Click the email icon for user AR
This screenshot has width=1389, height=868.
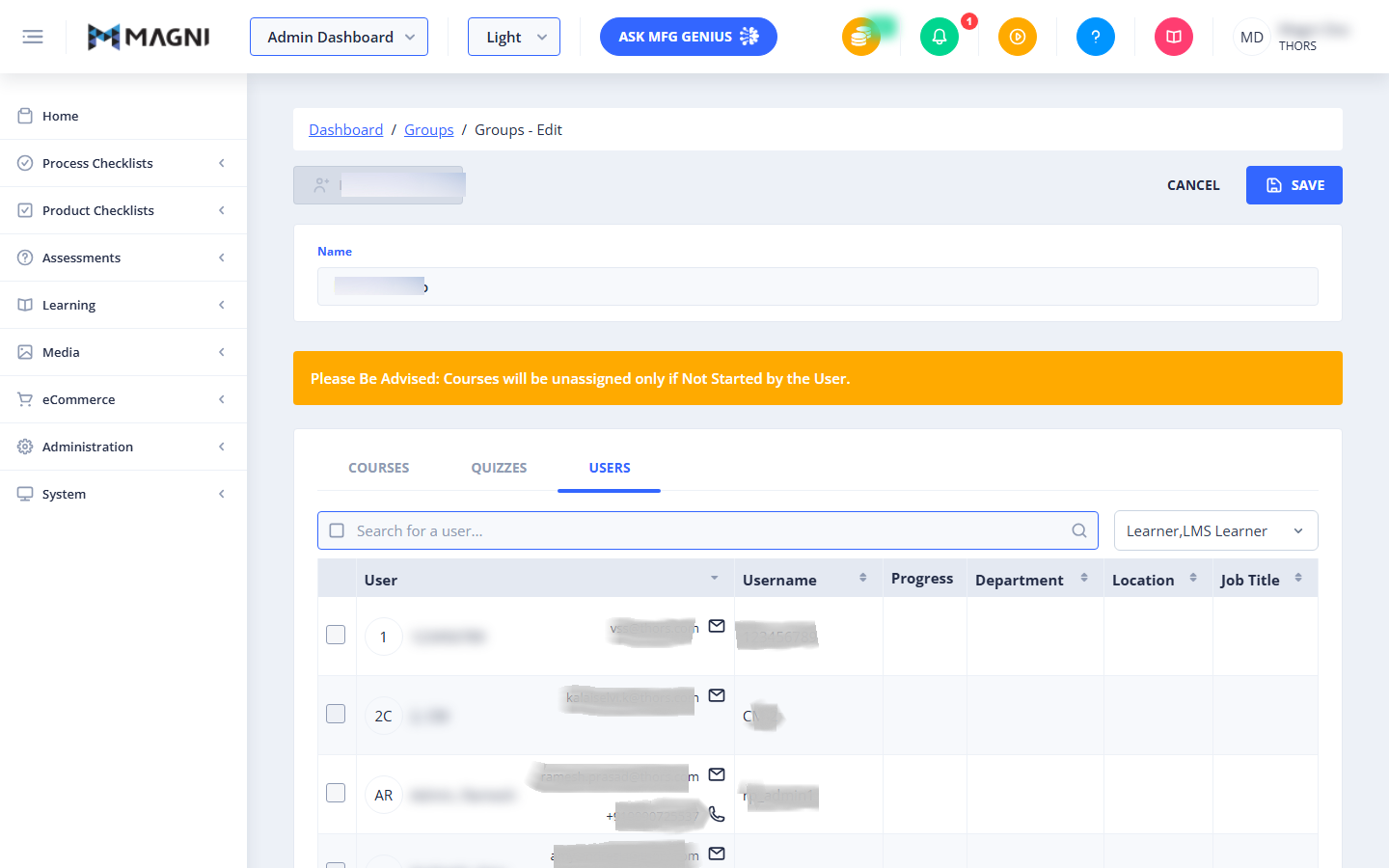point(717,774)
